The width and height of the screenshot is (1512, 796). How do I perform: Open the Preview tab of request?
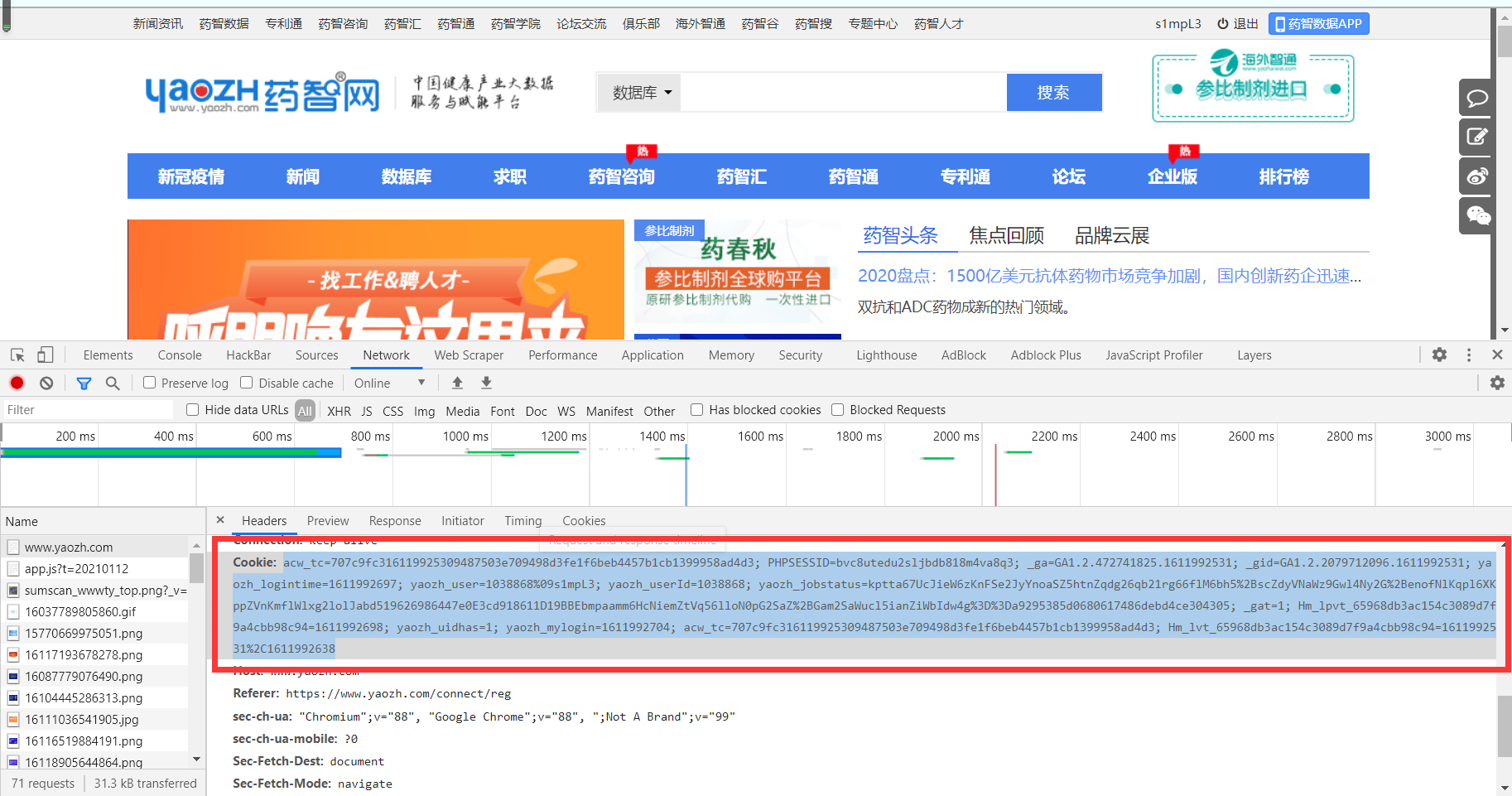328,520
